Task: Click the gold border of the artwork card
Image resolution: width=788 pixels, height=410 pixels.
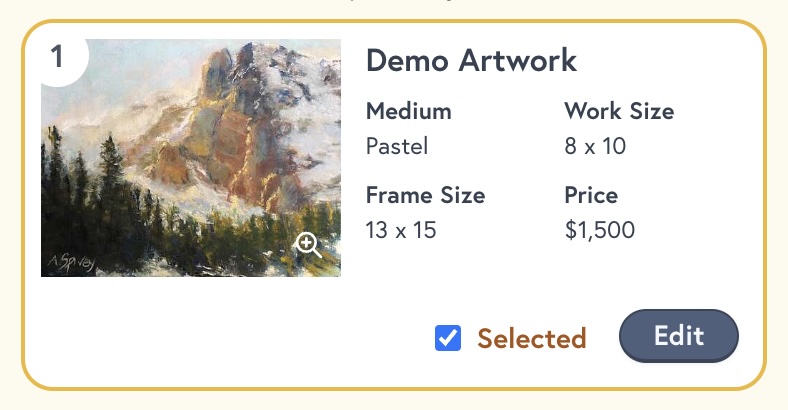Action: tap(394, 21)
